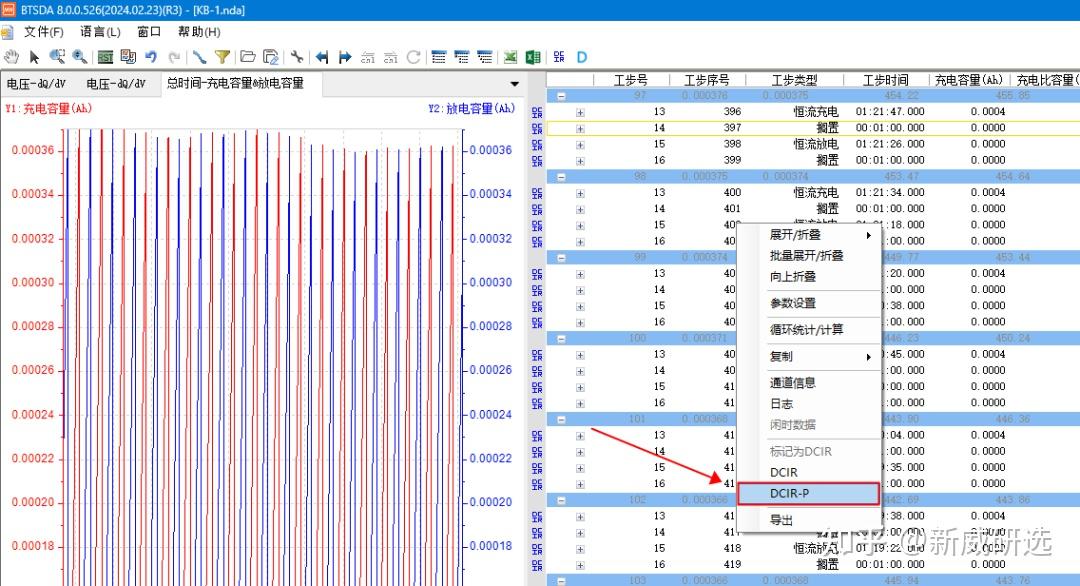Open the data filter funnel icon
1080x586 pixels.
click(220, 56)
